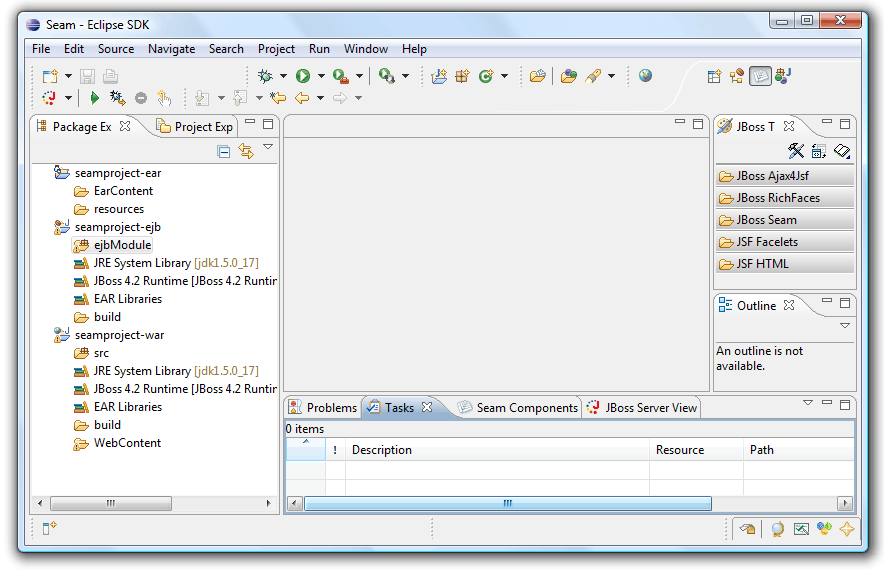Open the Tasks view menu triangle
The width and height of the screenshot is (884, 577).
(x=808, y=403)
